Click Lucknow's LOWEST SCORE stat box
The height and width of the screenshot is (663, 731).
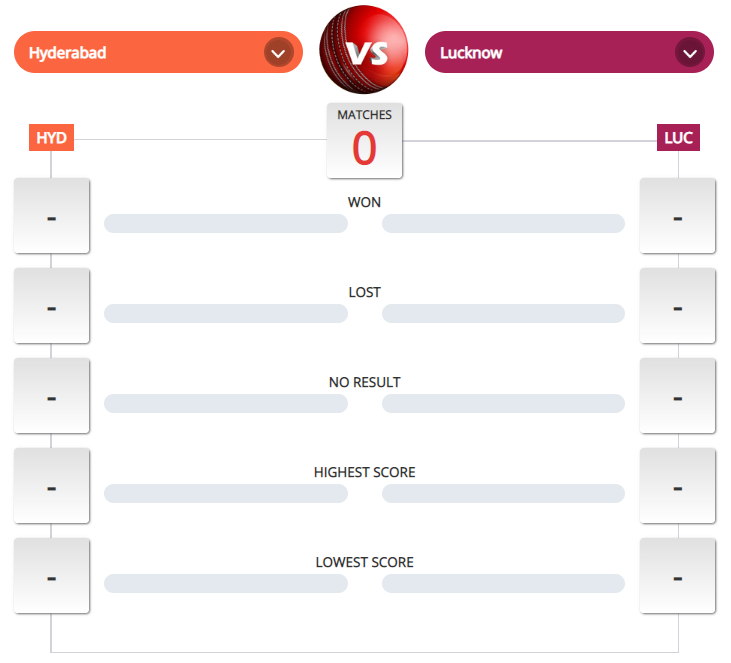point(677,576)
